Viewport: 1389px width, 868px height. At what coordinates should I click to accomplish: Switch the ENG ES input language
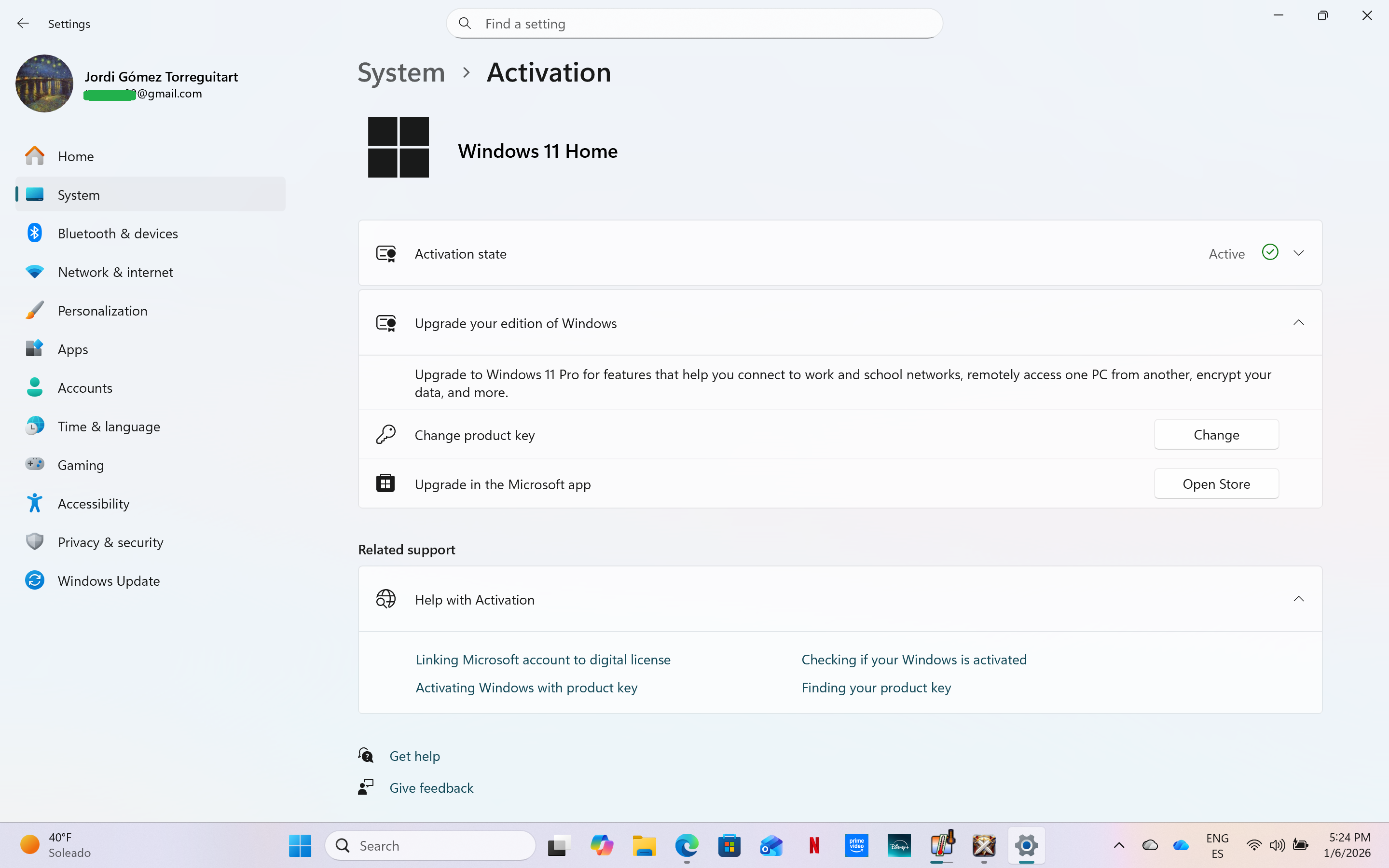click(x=1217, y=845)
